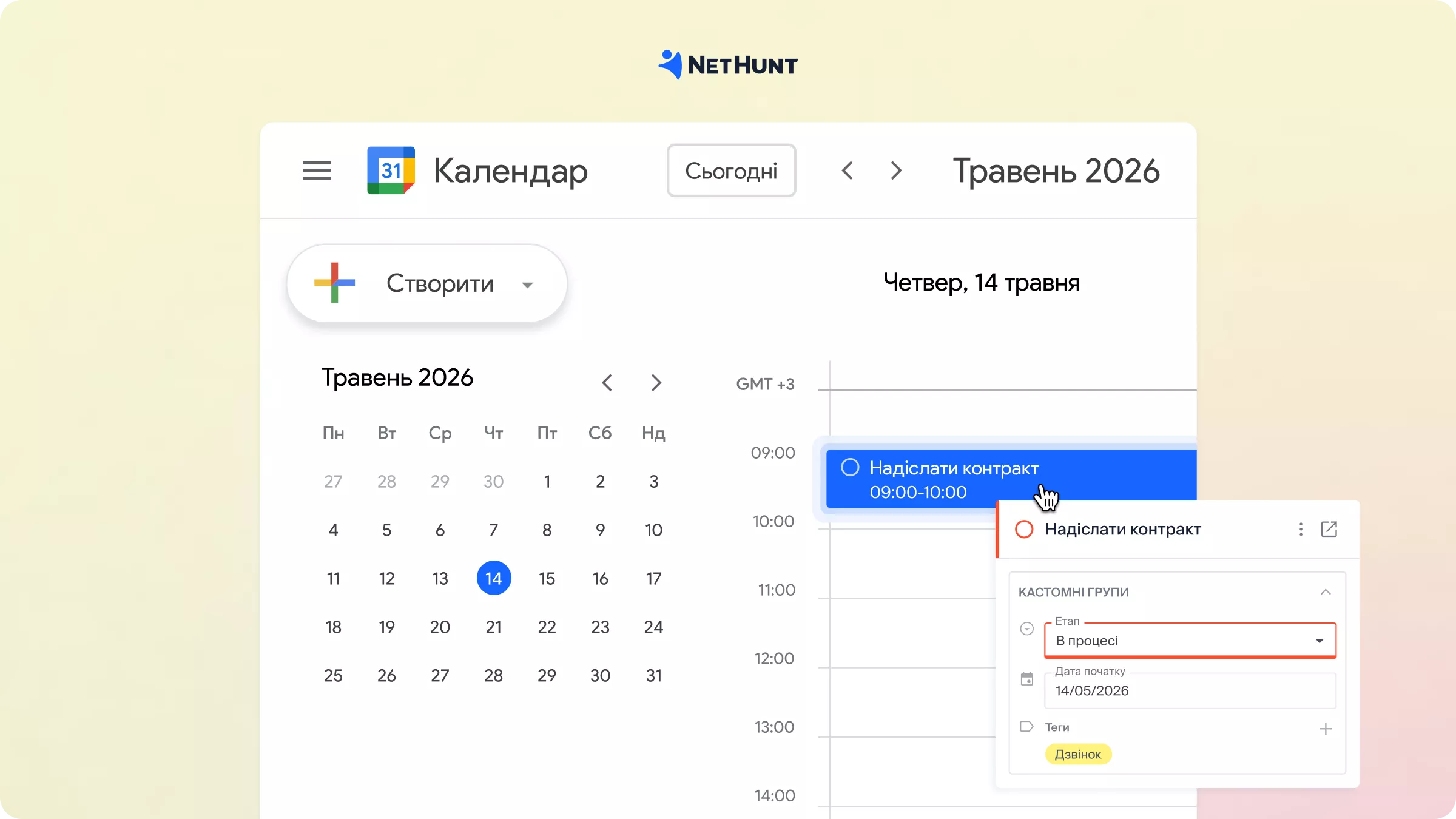Click the Теги label in popup

click(1057, 727)
